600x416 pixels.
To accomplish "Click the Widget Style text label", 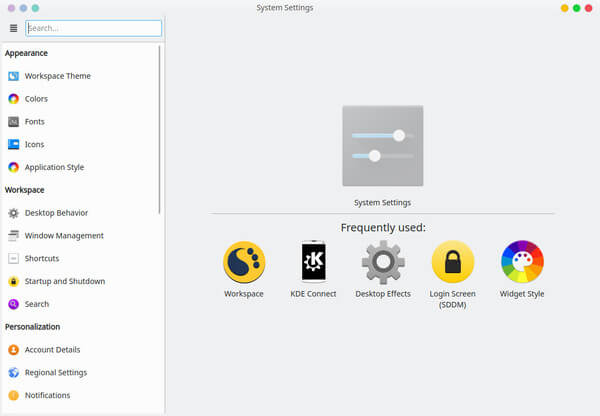I will click(522, 294).
